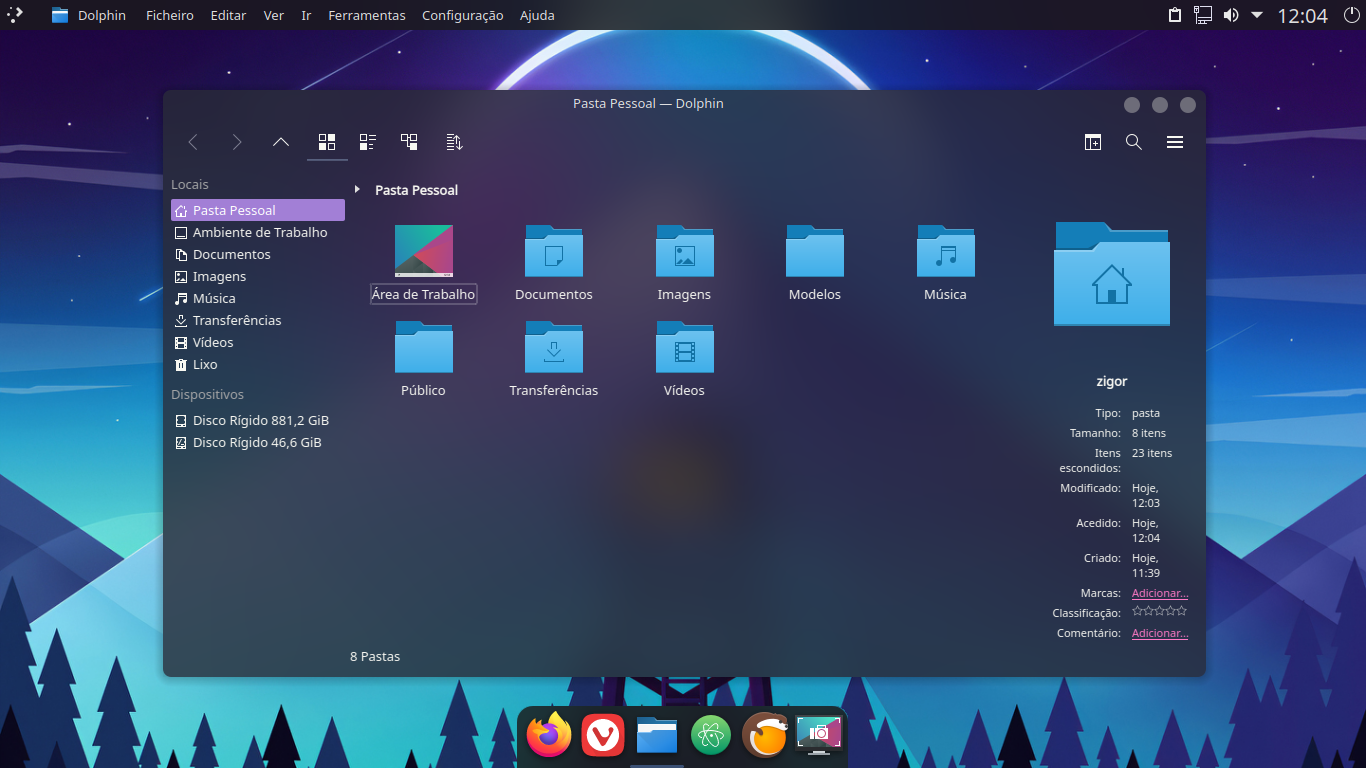Select Pasta Pessoal in the Locais sidebar

click(258, 210)
